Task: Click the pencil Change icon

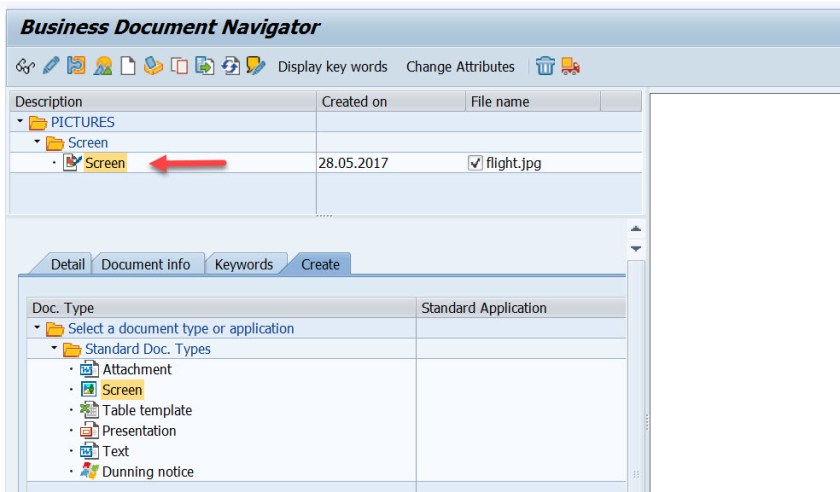Action: (x=50, y=67)
